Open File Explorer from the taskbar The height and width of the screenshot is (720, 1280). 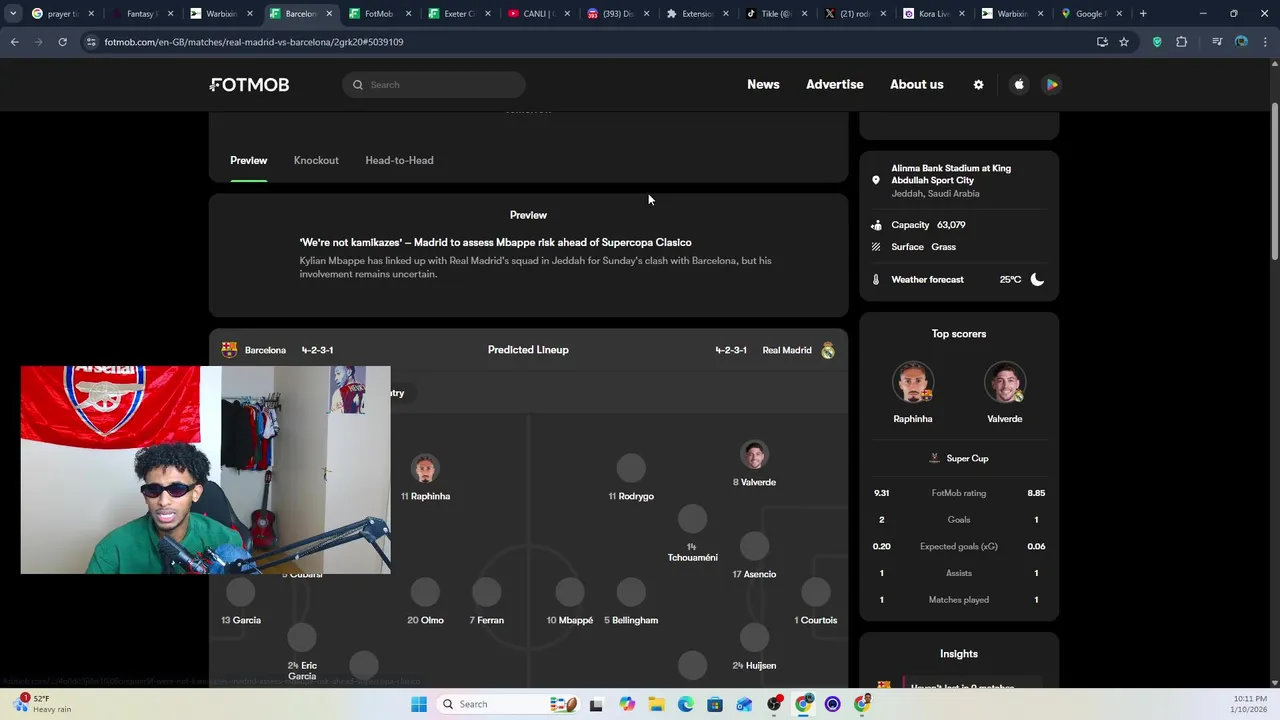coord(656,704)
